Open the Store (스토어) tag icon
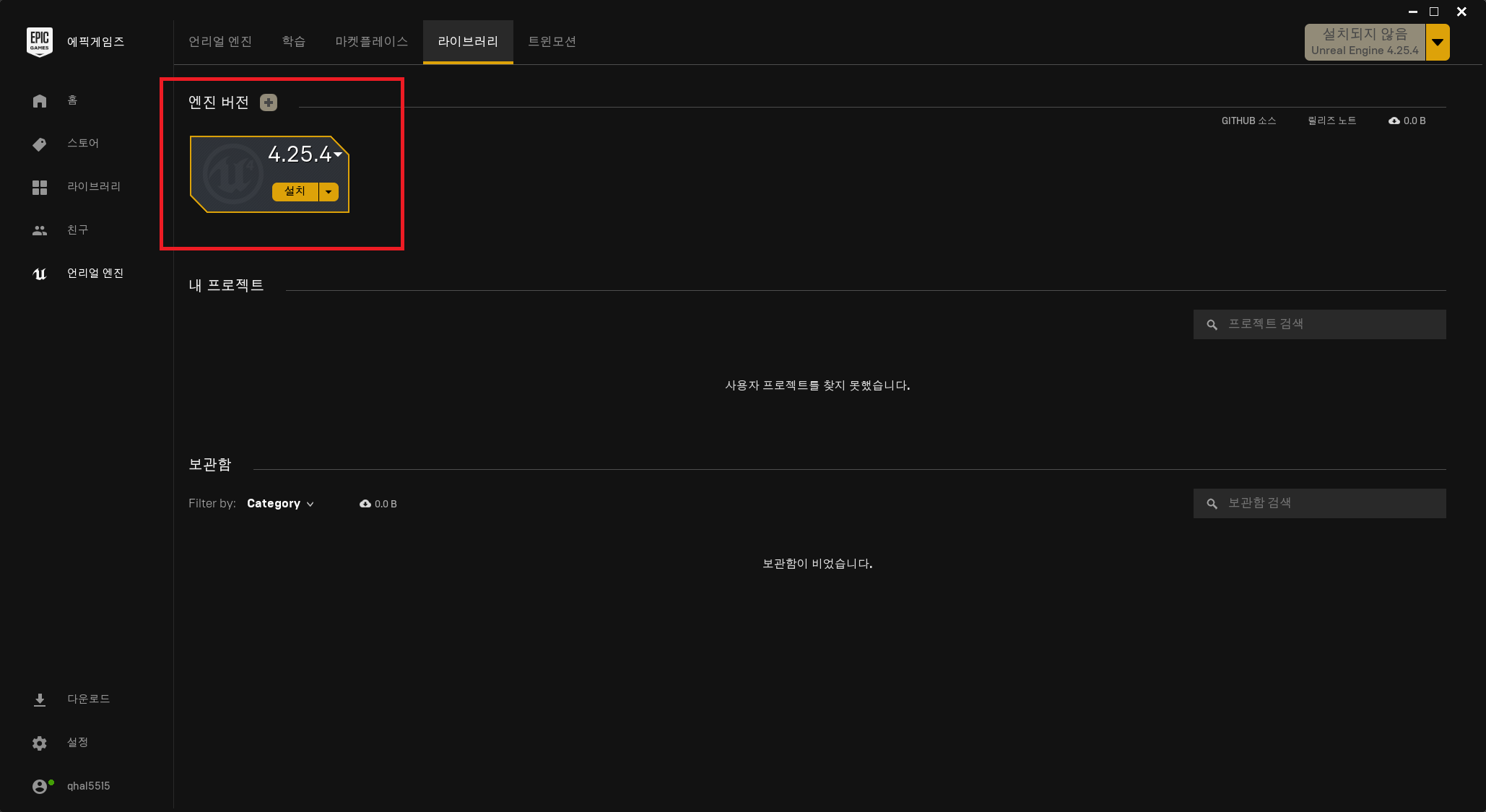The height and width of the screenshot is (812, 1486). (x=39, y=144)
